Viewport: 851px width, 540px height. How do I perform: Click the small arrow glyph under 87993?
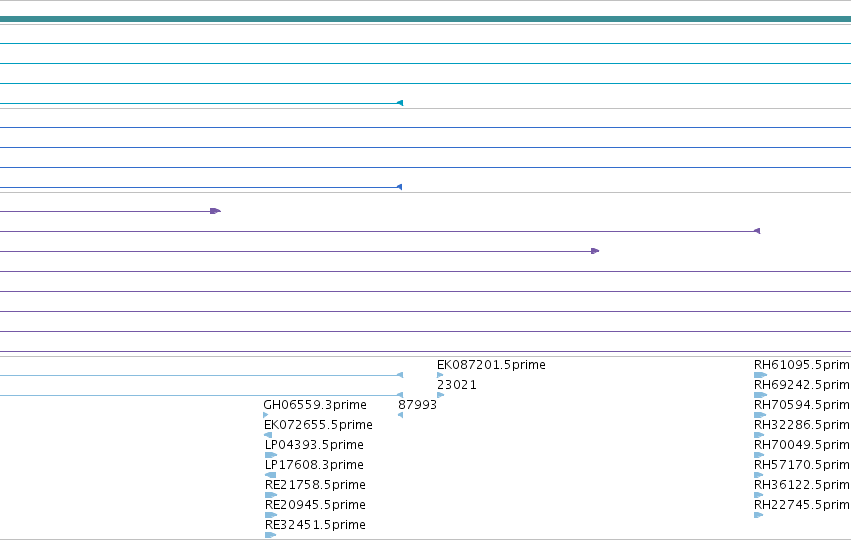tap(400, 415)
